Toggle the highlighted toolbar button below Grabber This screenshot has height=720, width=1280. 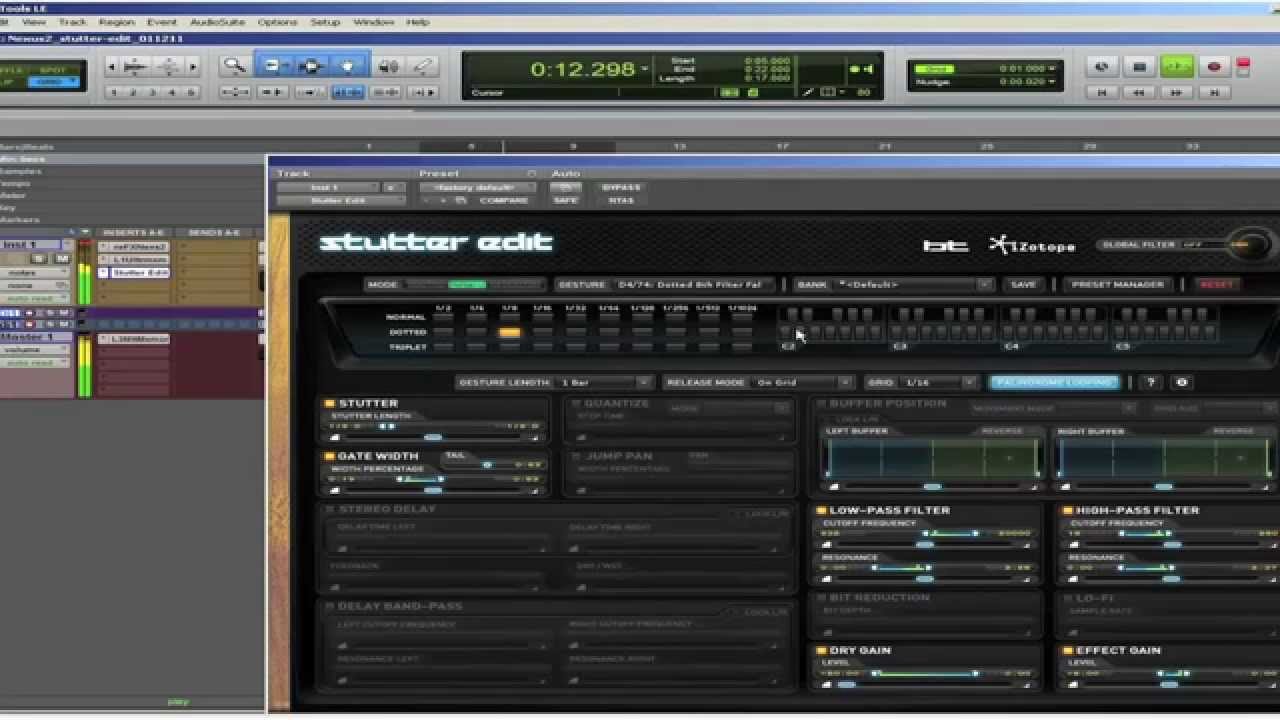347,92
